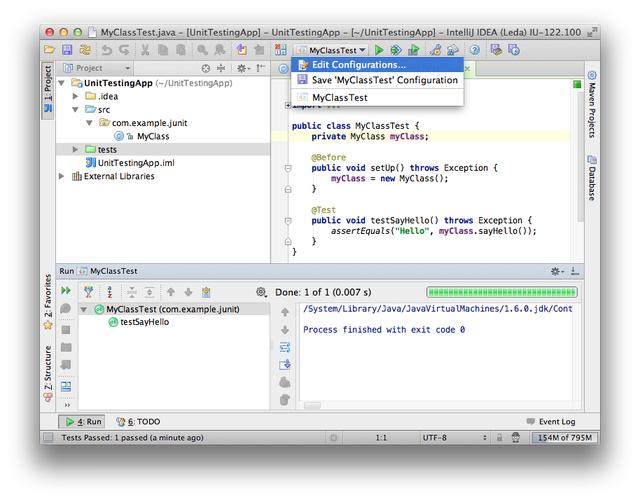
Task: Choose Edit Configurations menu item
Action: coord(378,65)
